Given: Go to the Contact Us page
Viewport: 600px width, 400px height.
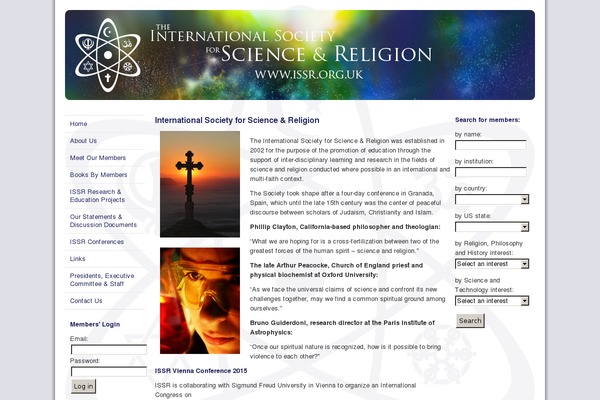Looking at the screenshot, I should (86, 301).
